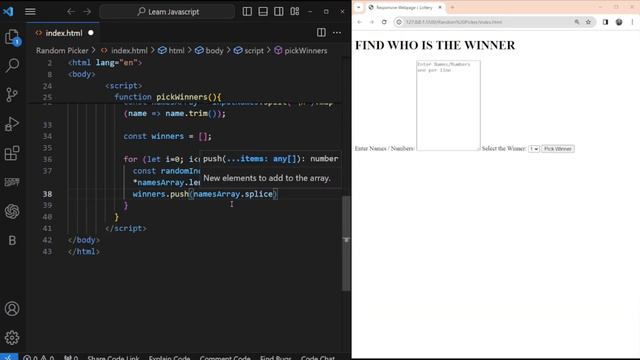The height and width of the screenshot is (360, 640).
Task: Click the 'const winners = [];' line
Action: (168, 136)
